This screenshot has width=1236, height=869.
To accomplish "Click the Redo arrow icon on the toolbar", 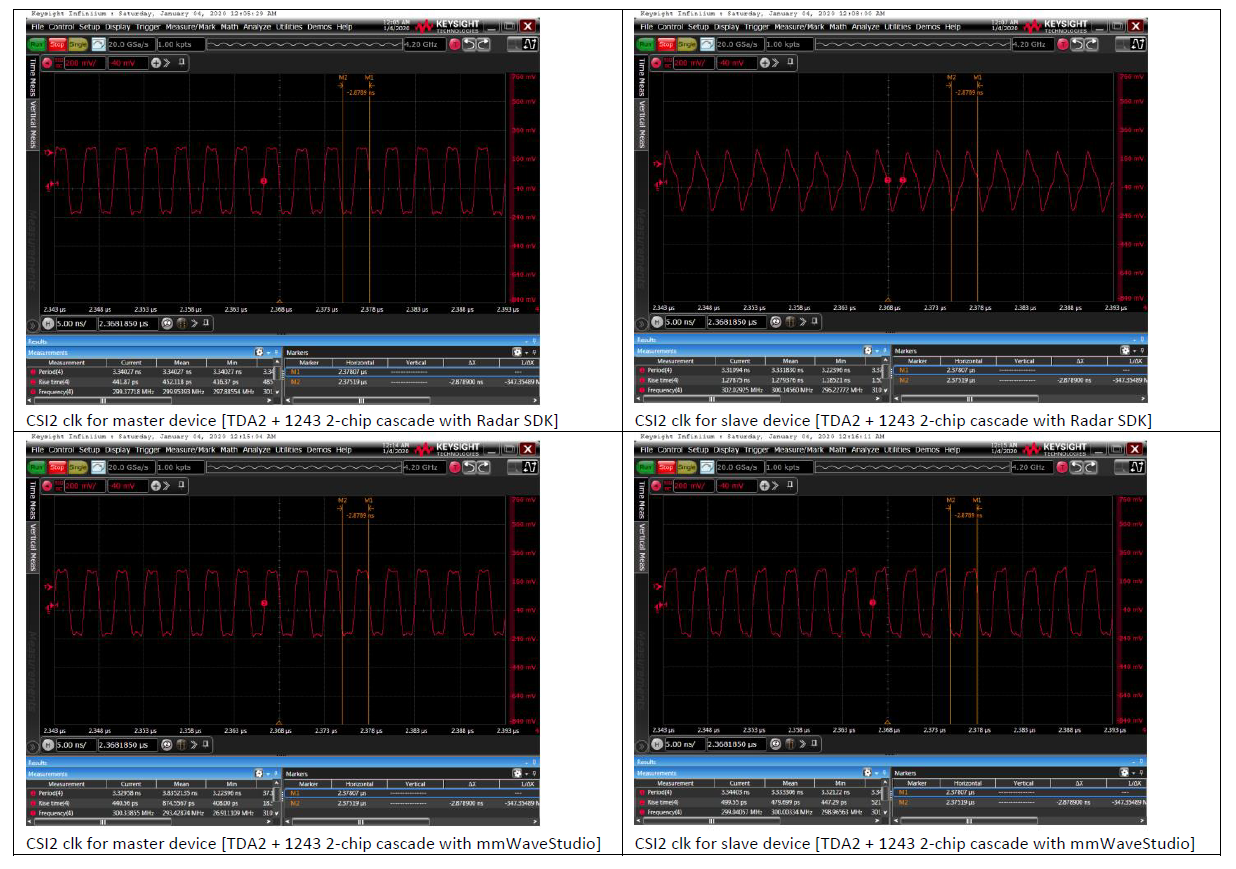I will [x=483, y=45].
